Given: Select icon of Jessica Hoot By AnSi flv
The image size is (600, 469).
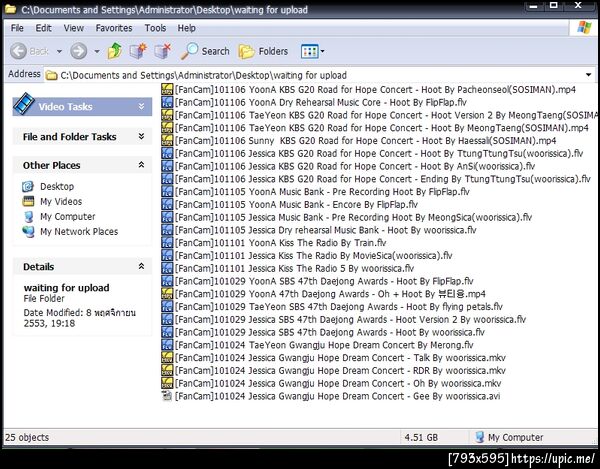Looking at the screenshot, I should [167, 166].
